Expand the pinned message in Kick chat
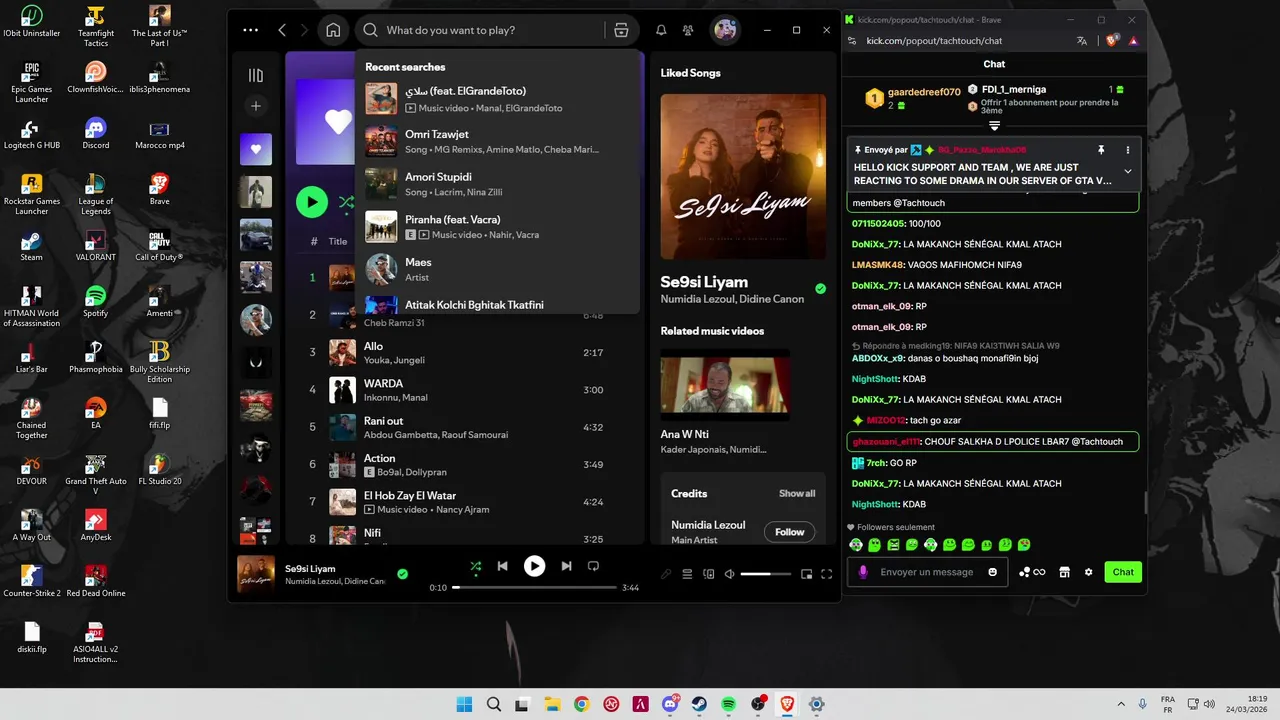 (x=1128, y=171)
